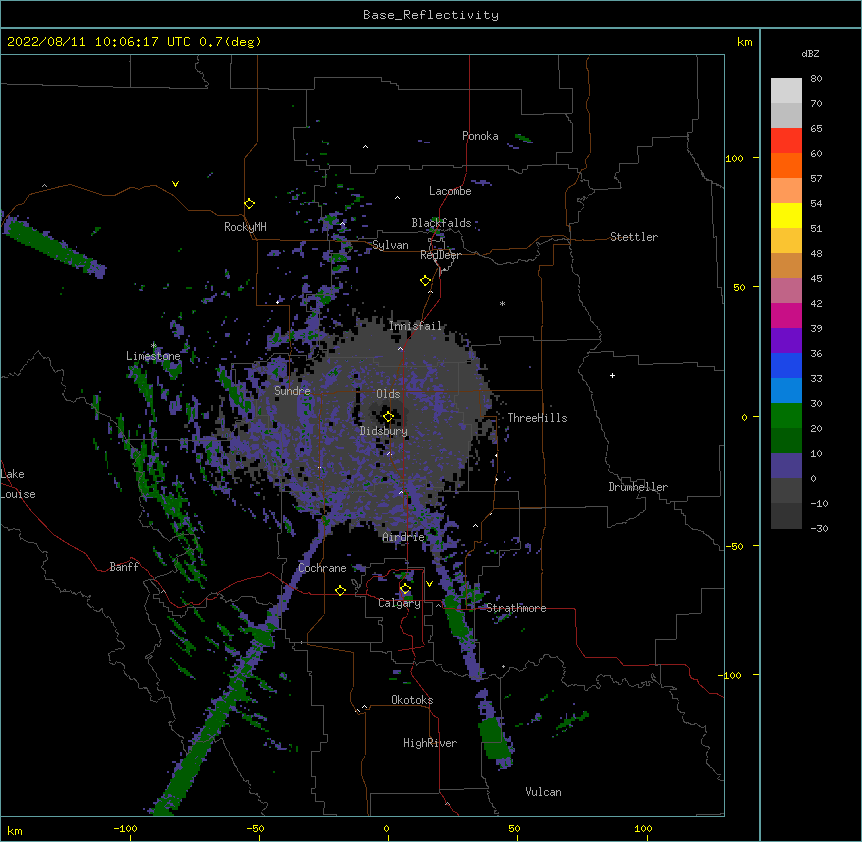Pick the bright green 20–30 dBZ swatch
Image resolution: width=862 pixels, height=842 pixels.
[x=786, y=416]
